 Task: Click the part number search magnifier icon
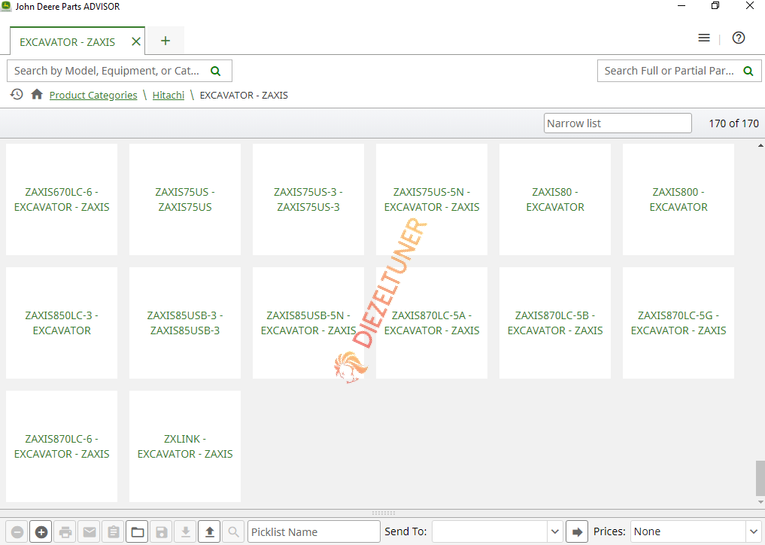748,71
